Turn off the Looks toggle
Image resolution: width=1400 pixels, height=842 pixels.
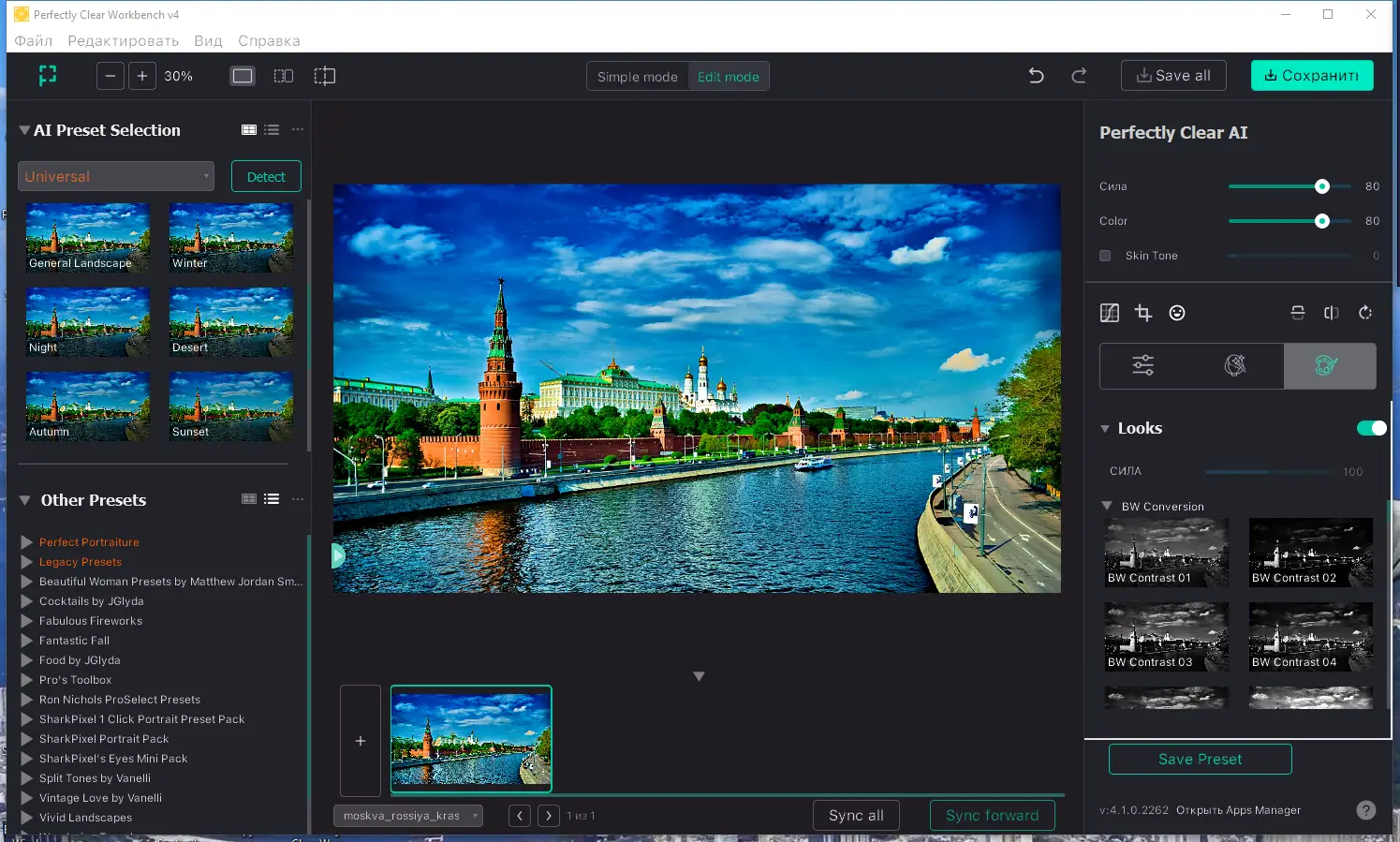point(1371,428)
